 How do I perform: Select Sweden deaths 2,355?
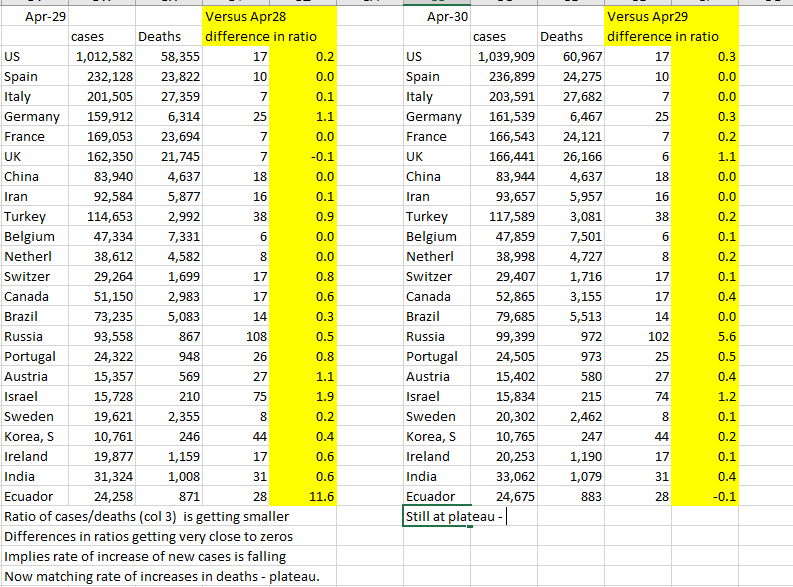click(x=169, y=416)
